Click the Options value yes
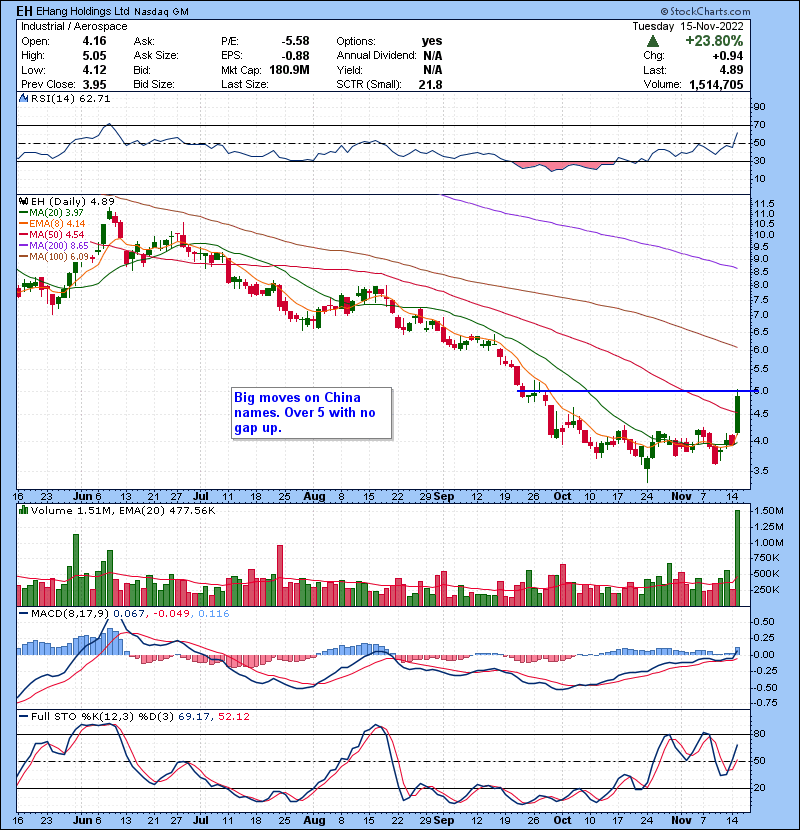The width and height of the screenshot is (800, 830). point(432,41)
